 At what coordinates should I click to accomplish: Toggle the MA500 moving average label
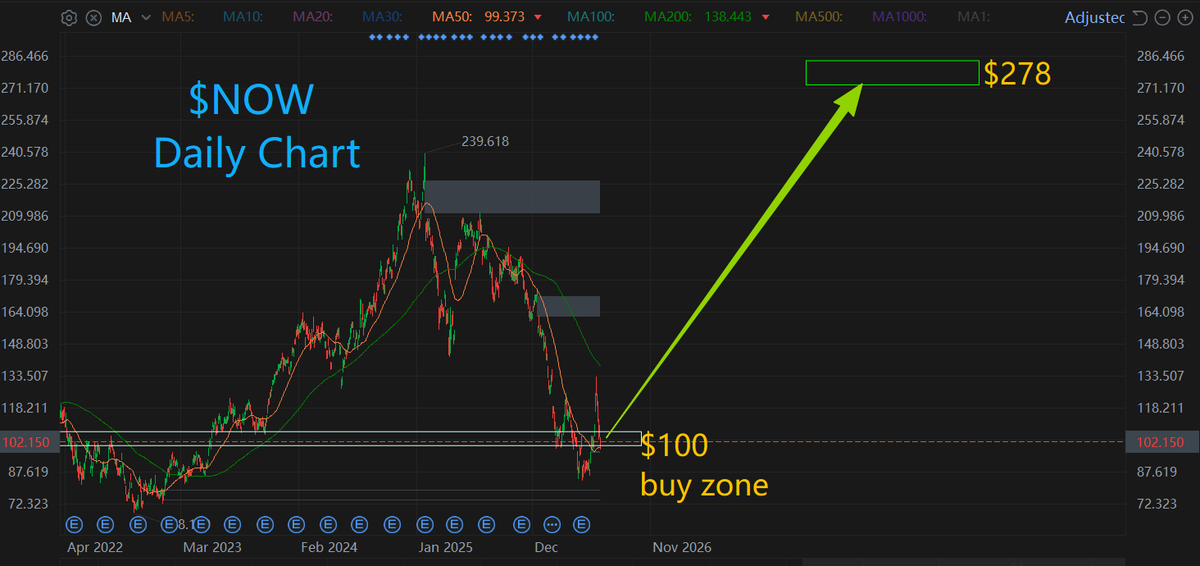(820, 18)
